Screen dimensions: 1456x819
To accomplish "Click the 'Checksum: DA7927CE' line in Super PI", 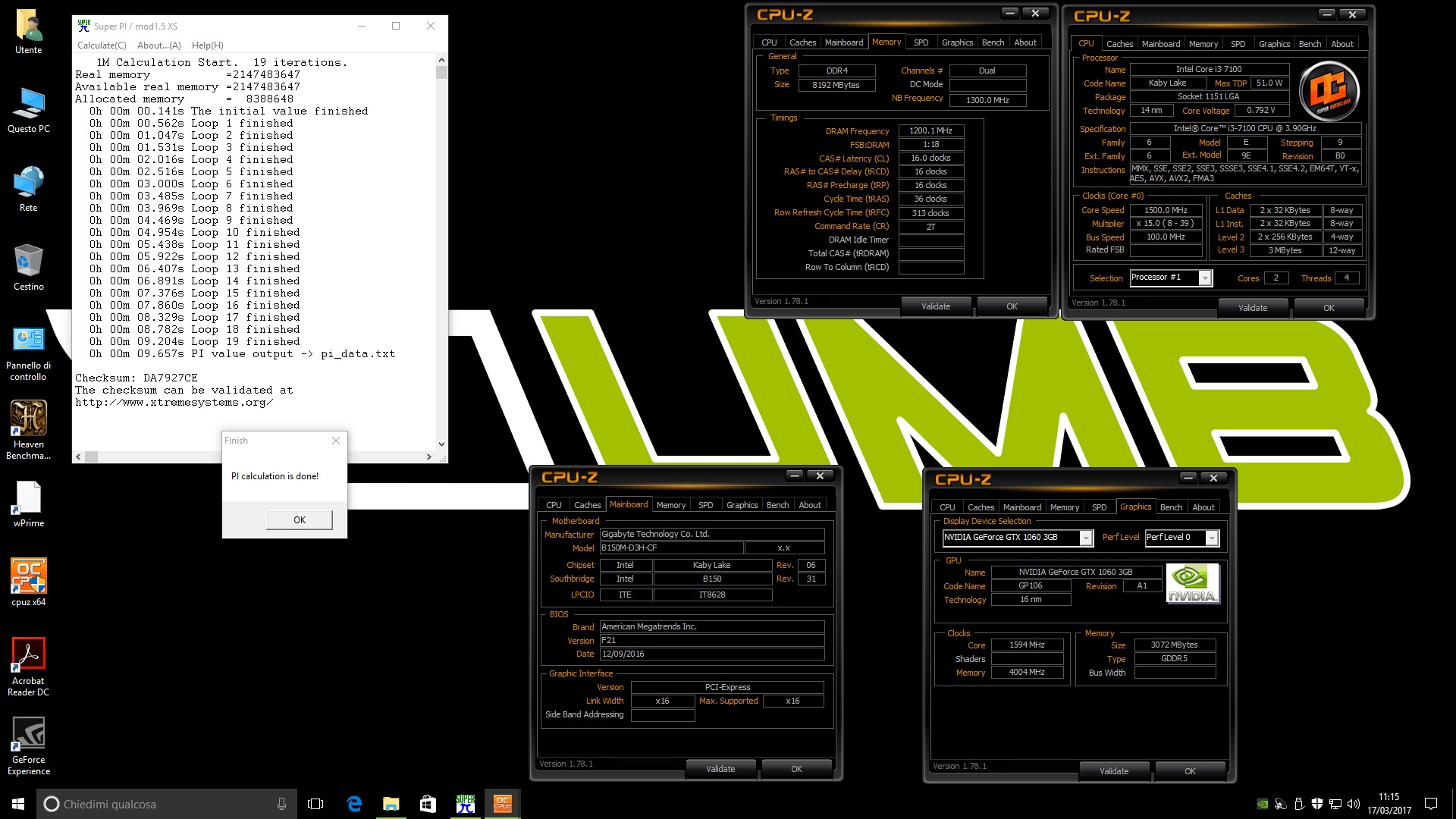I will pyautogui.click(x=136, y=378).
